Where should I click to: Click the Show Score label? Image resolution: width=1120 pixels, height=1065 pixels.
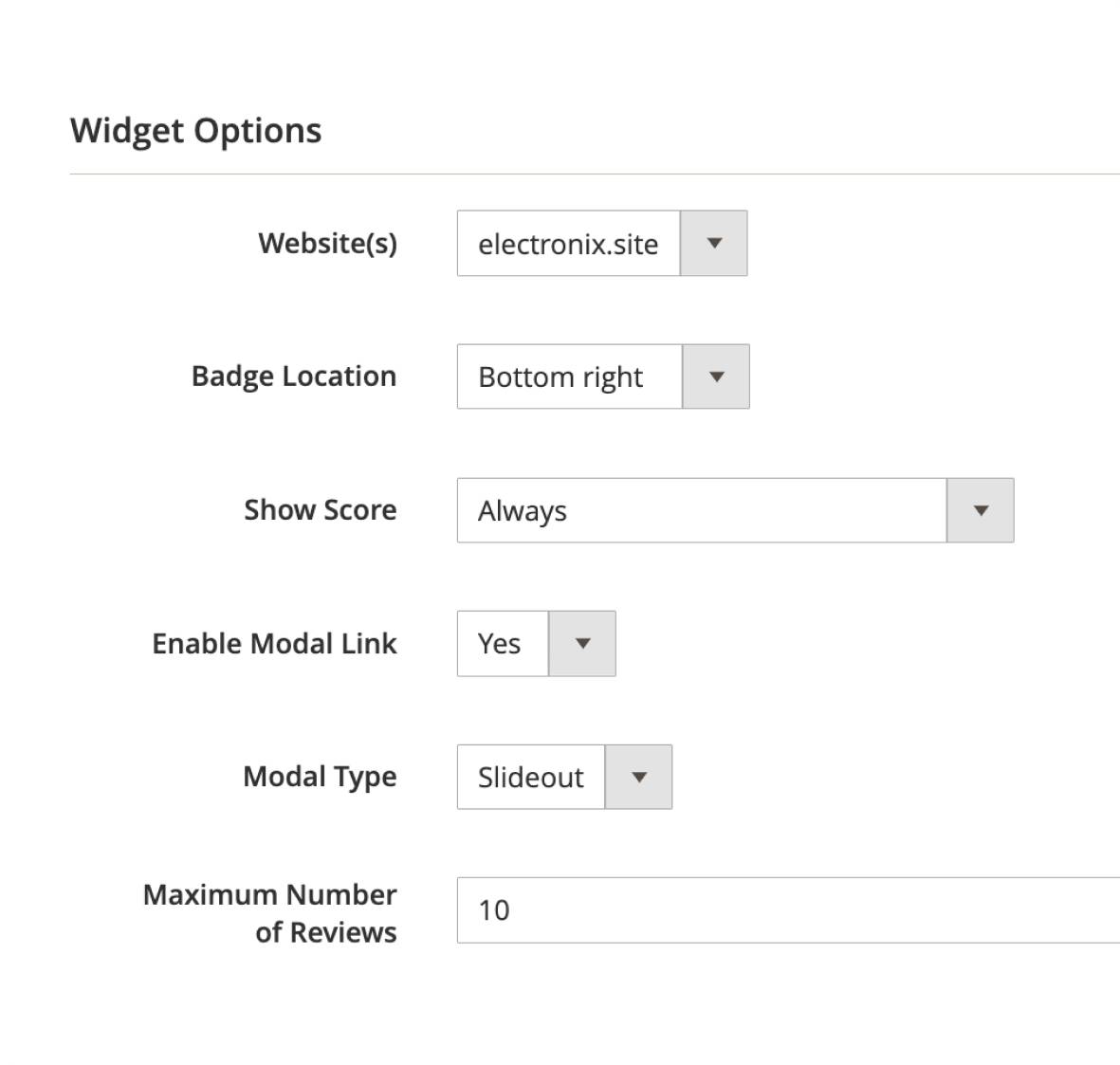(321, 510)
